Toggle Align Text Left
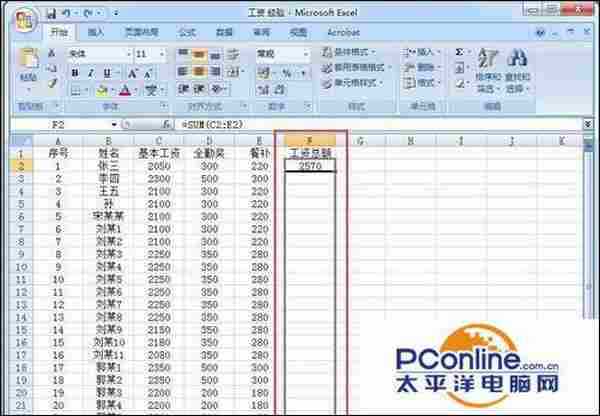Screen dimensions: 600x416 pos(183,72)
